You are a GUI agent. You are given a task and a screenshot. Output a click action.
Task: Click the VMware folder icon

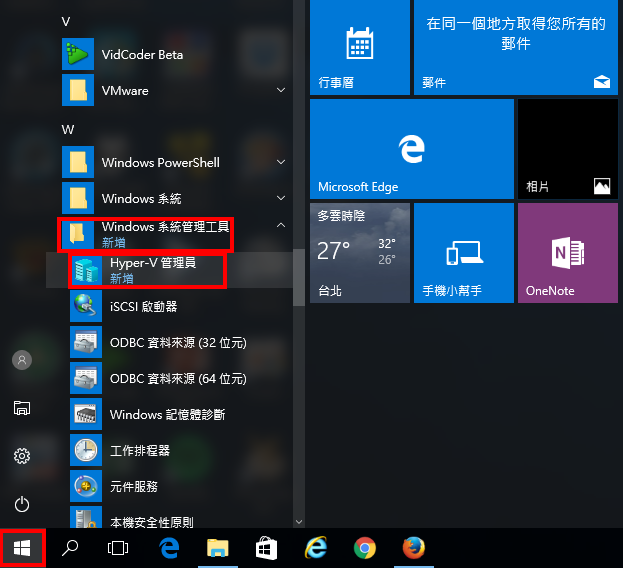click(x=78, y=90)
